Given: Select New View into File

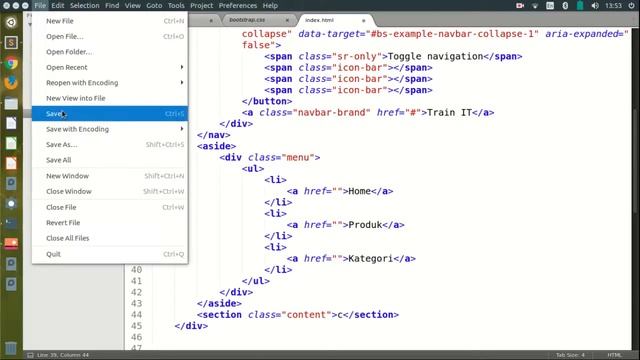Looking at the screenshot, I should pyautogui.click(x=110, y=98).
